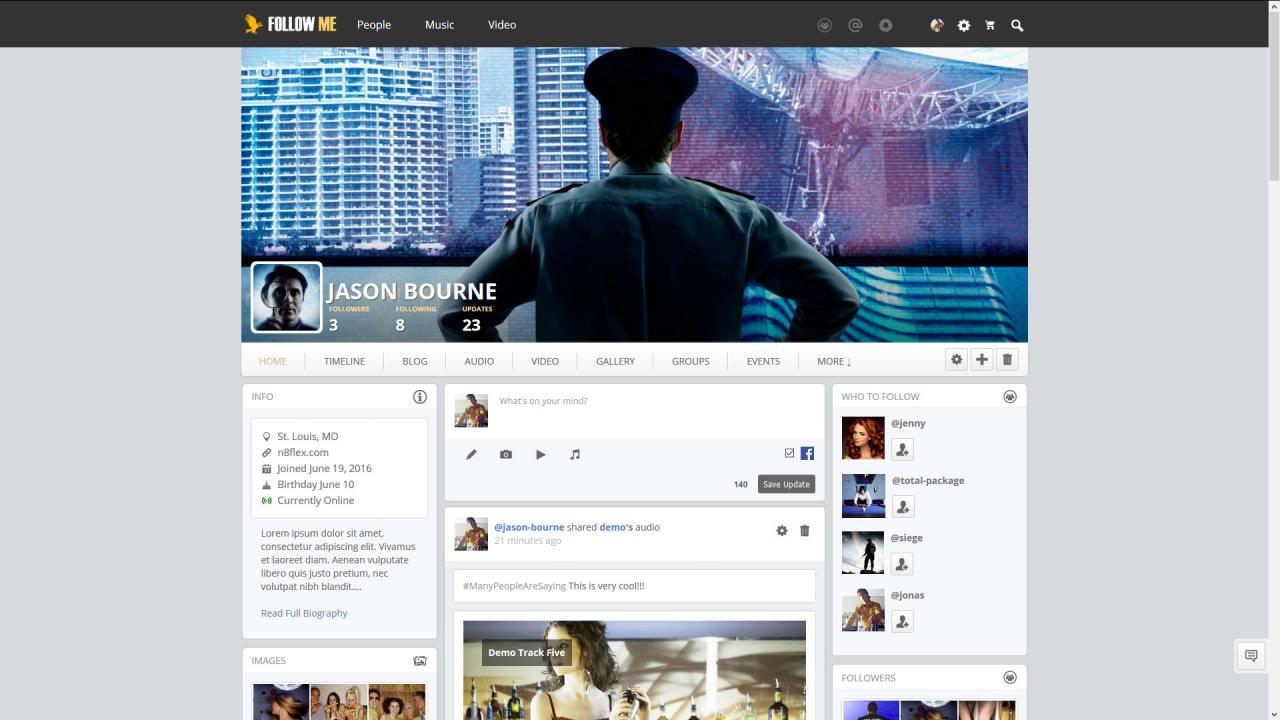Viewport: 1280px width, 720px height.
Task: Click the 21 minutes ago timestamp
Action: 527,541
